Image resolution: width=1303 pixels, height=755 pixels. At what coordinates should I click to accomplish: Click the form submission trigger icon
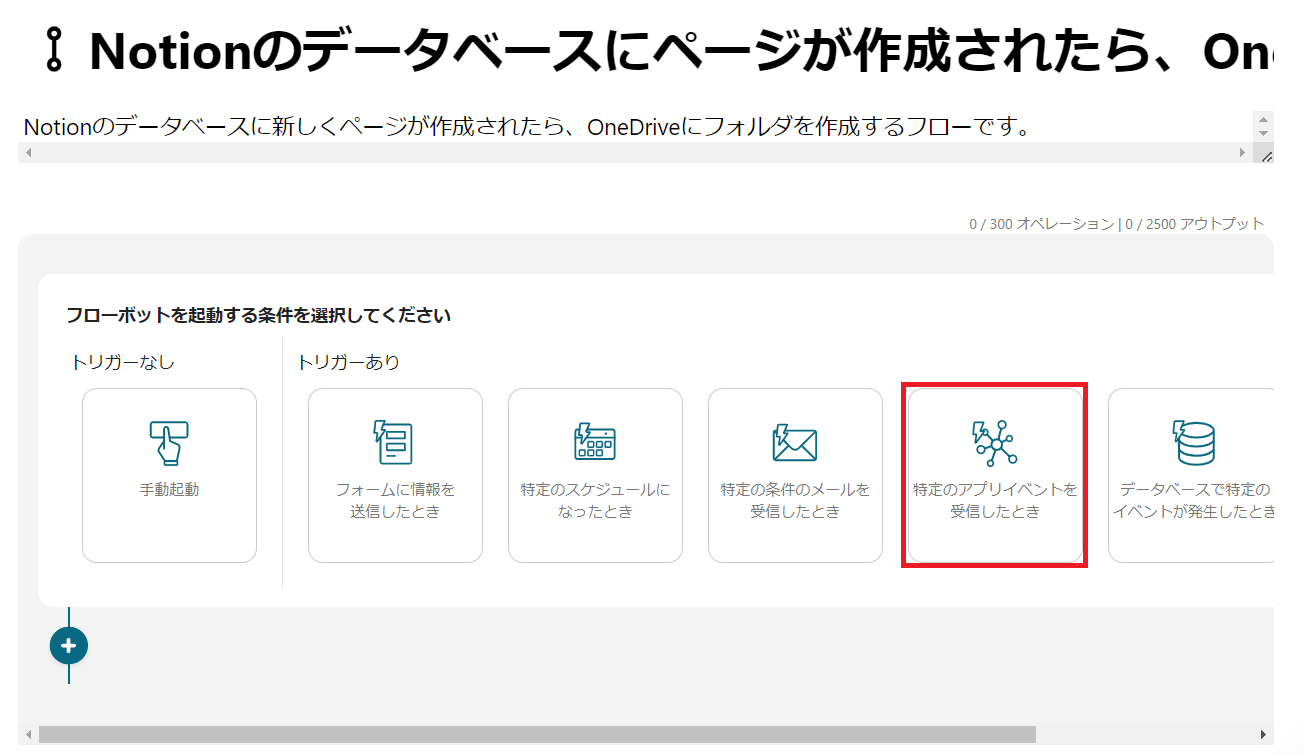pyautogui.click(x=394, y=443)
